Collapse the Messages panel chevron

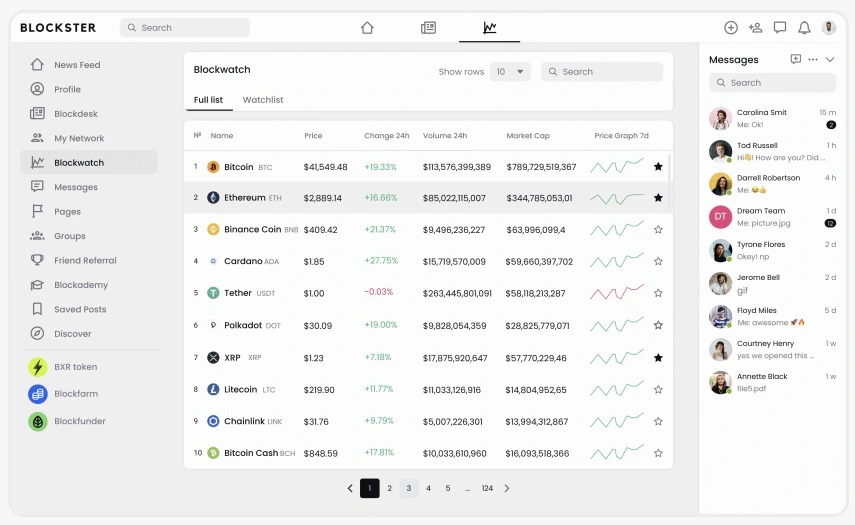[830, 59]
